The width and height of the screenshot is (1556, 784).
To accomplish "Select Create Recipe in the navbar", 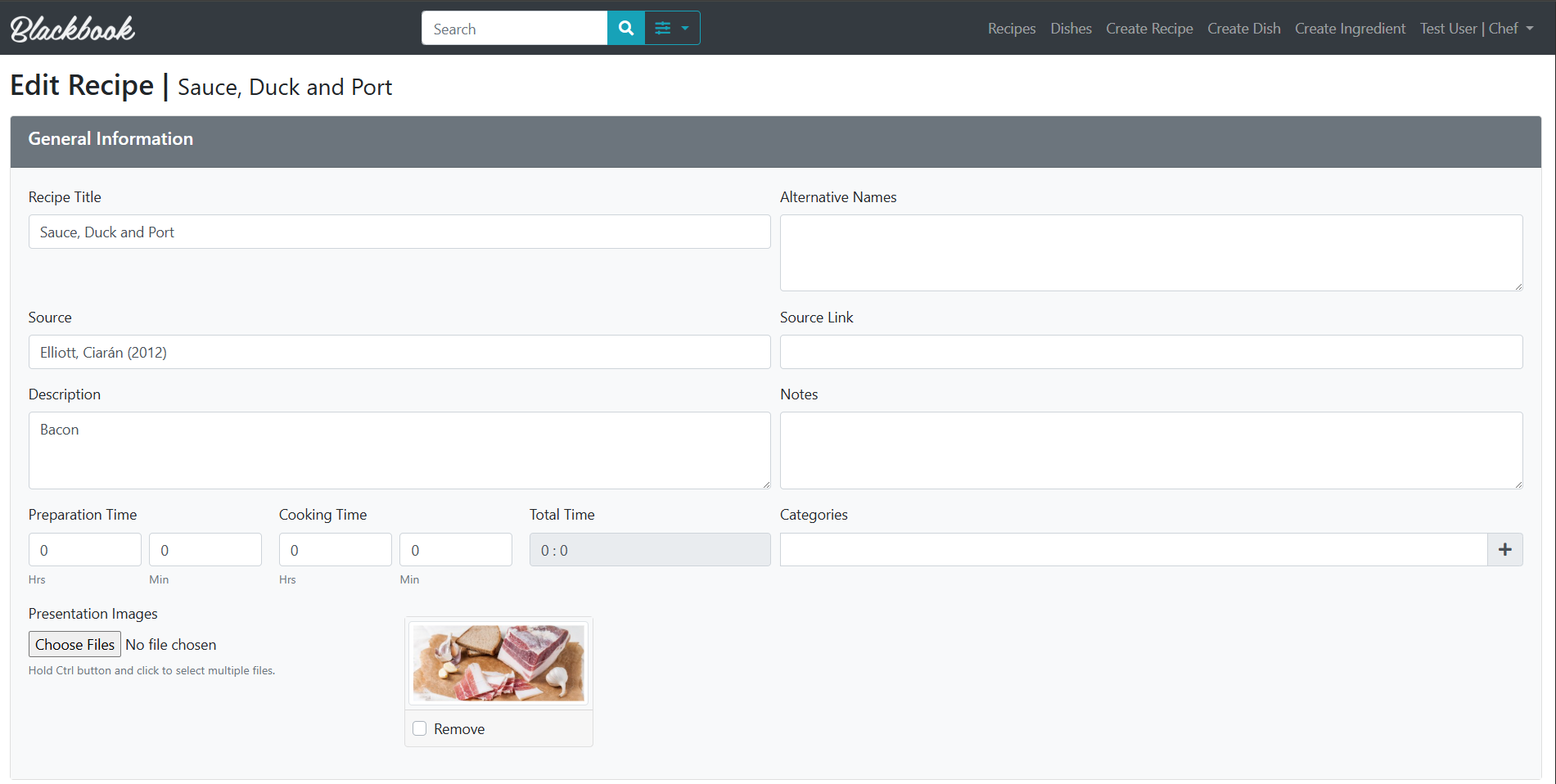I will point(1149,28).
